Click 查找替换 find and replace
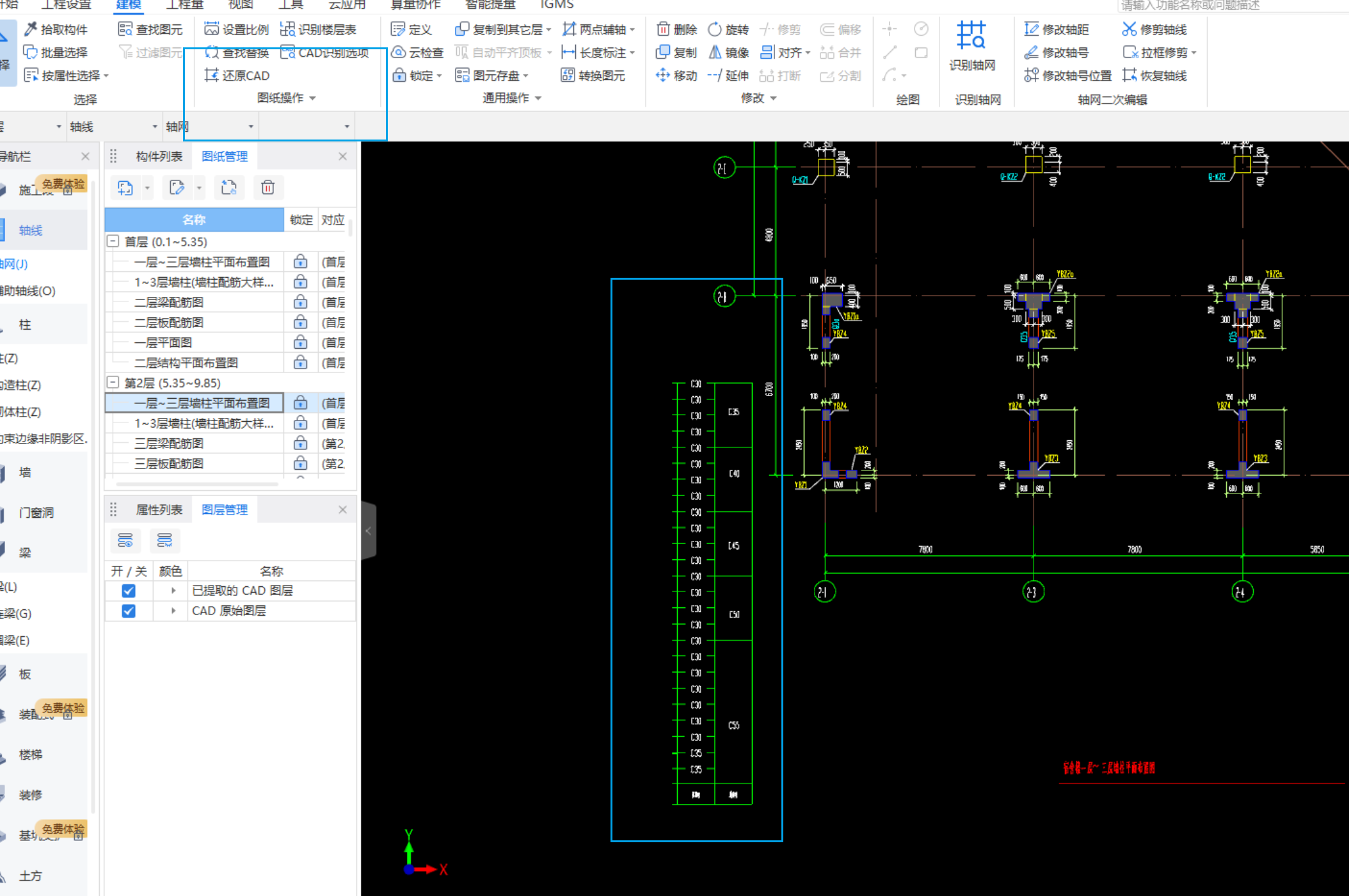Viewport: 1349px width, 896px height. pos(237,52)
